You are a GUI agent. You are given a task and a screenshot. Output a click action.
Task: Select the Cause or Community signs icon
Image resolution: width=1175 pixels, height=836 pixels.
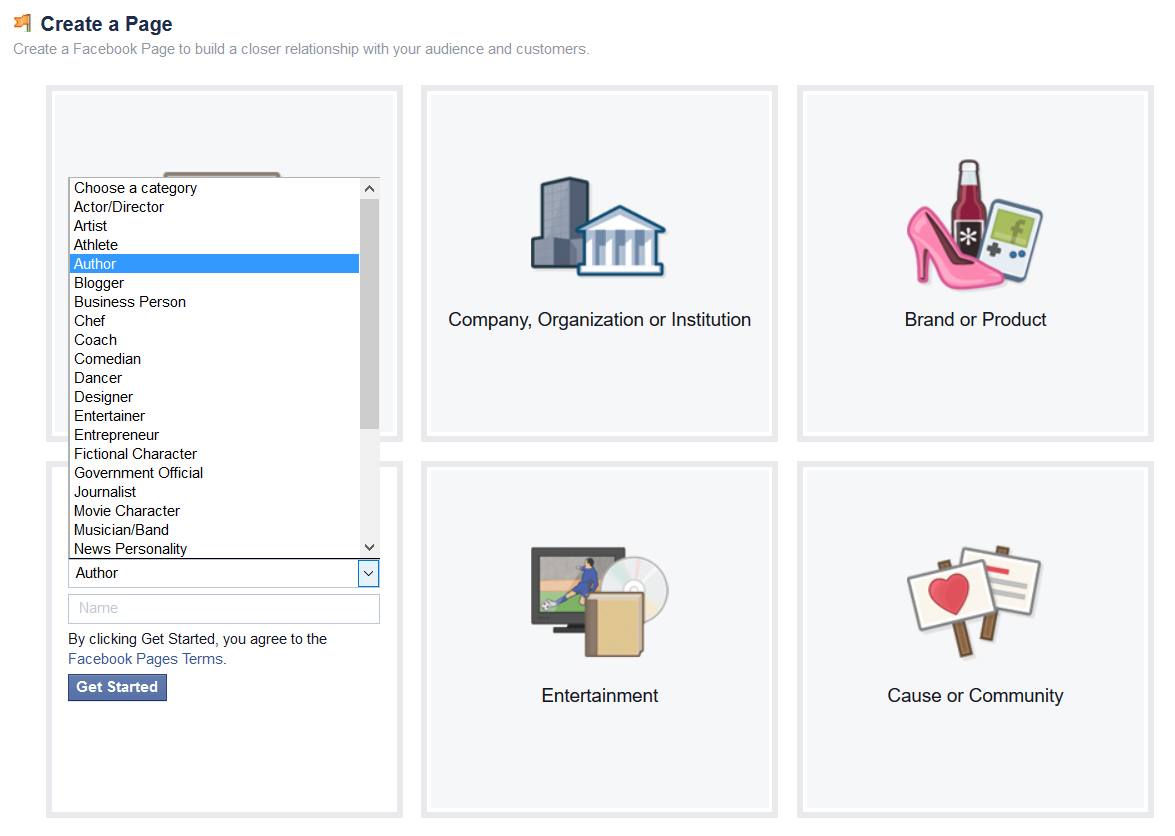click(x=974, y=602)
